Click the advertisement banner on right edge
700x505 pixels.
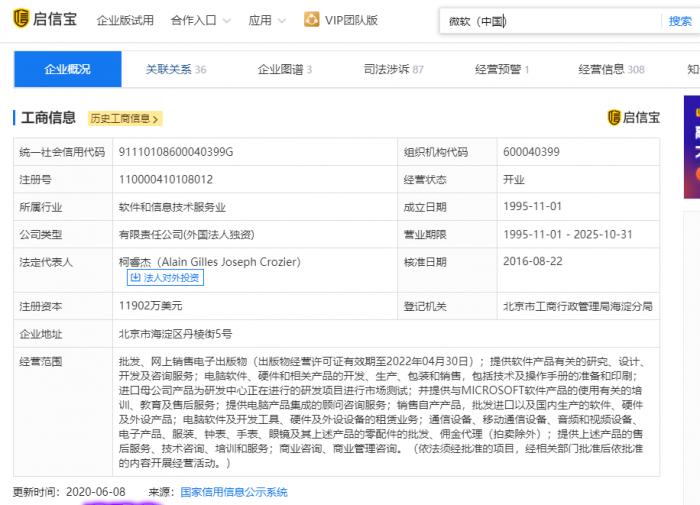pos(692,146)
